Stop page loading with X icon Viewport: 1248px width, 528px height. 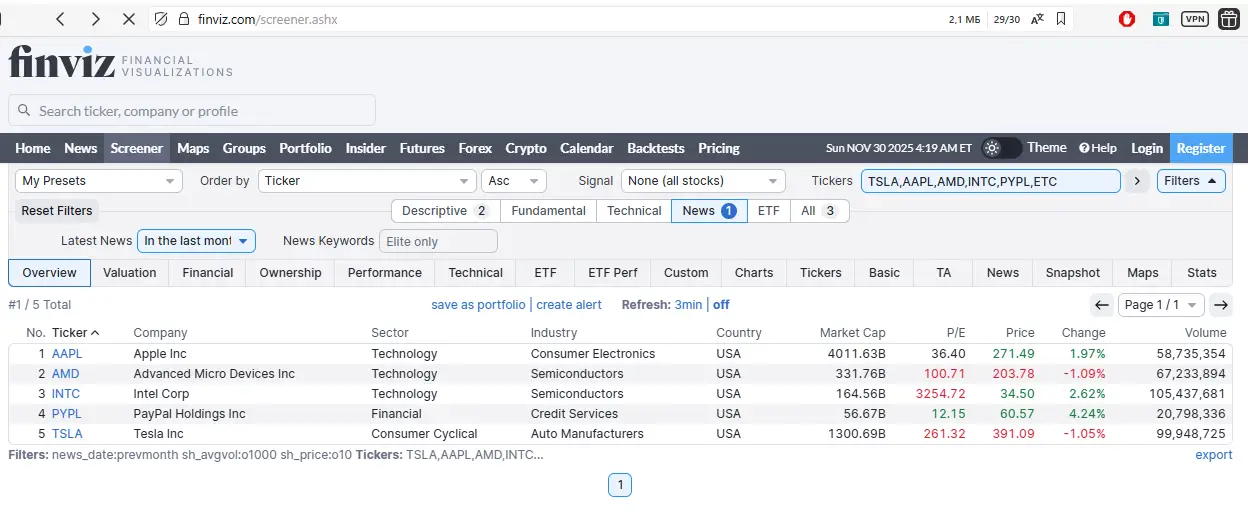tap(130, 19)
